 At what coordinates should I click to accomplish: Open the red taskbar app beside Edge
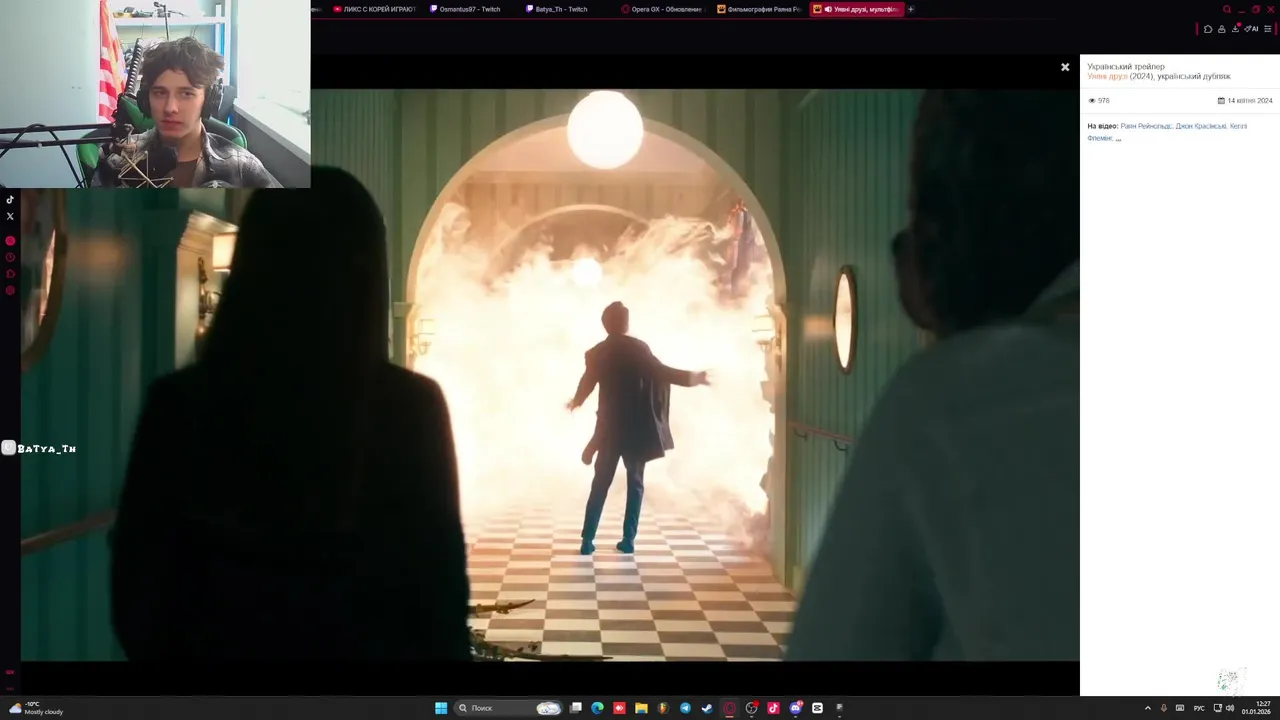(x=619, y=708)
